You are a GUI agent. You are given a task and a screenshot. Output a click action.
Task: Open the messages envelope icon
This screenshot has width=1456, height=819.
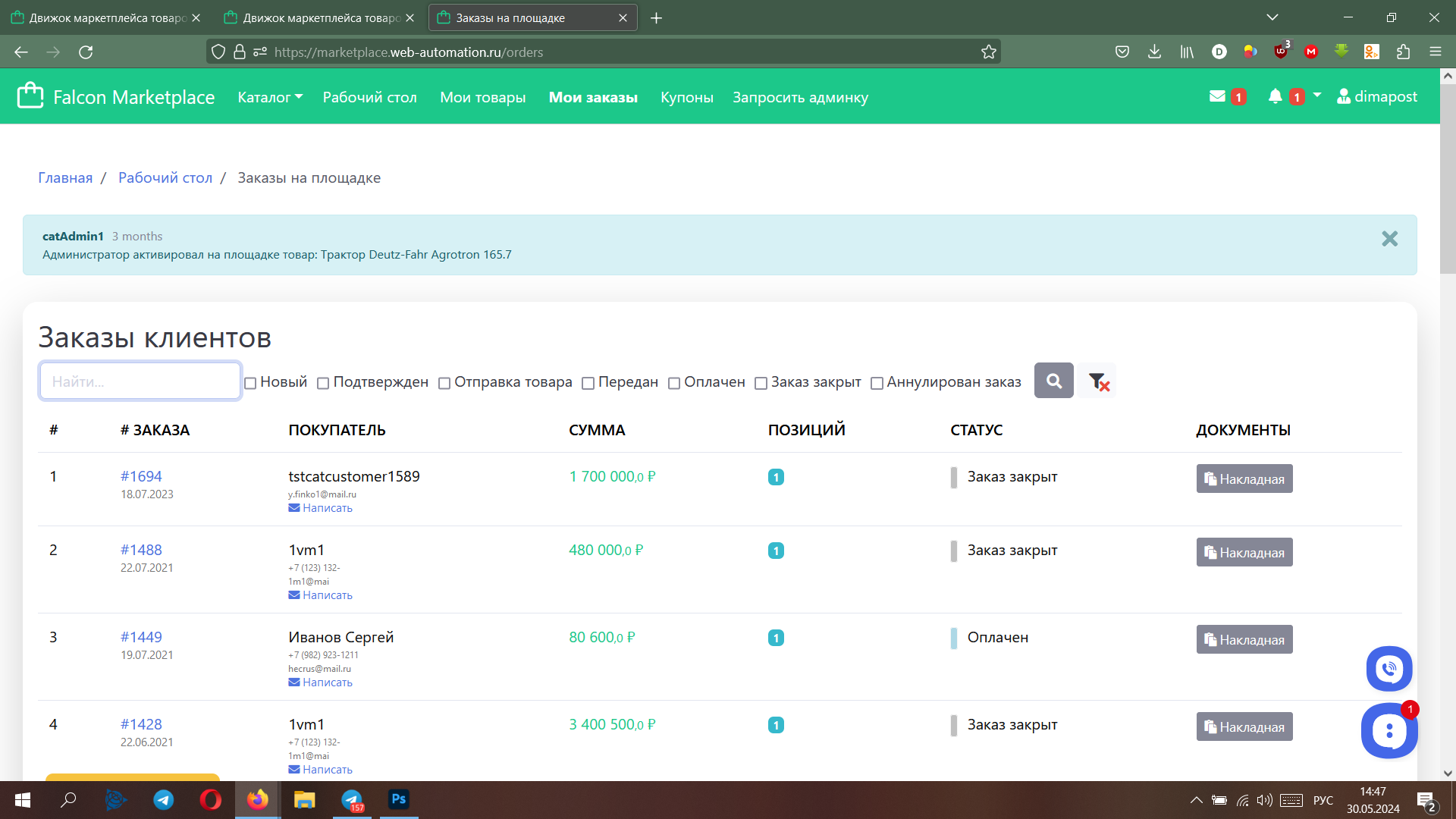1216,96
